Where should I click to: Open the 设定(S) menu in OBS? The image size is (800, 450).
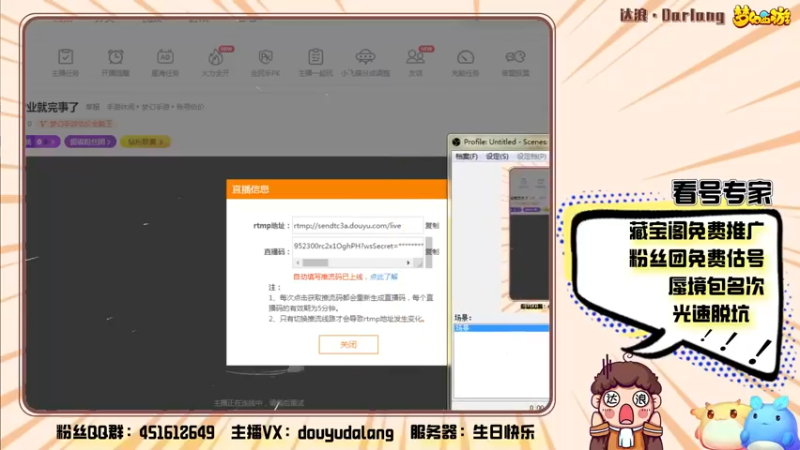coord(497,157)
